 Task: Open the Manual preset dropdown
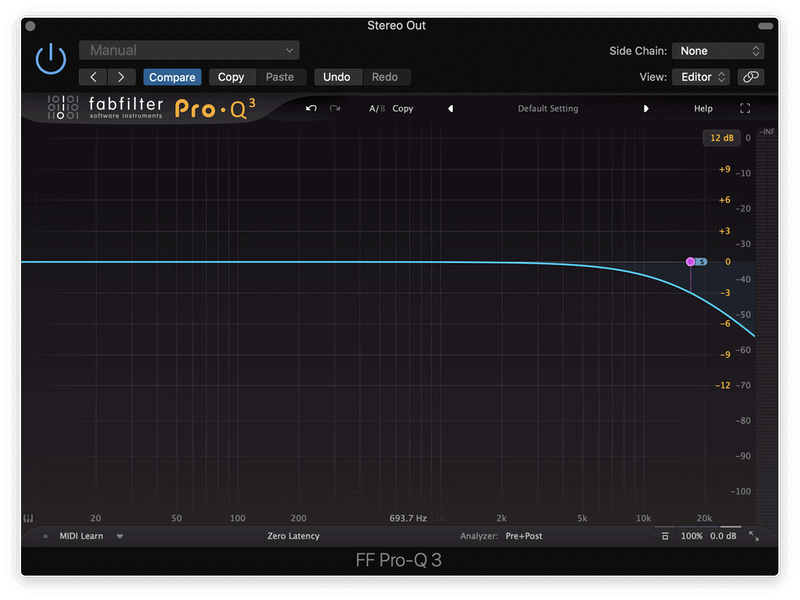[x=189, y=50]
